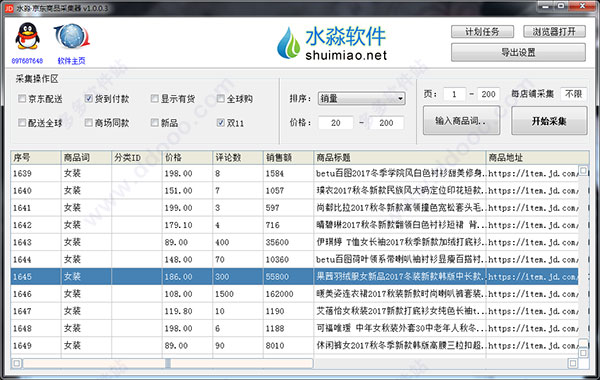Screen dimensions: 600x380
Task: Click the 计划任务 button
Action: point(482,31)
